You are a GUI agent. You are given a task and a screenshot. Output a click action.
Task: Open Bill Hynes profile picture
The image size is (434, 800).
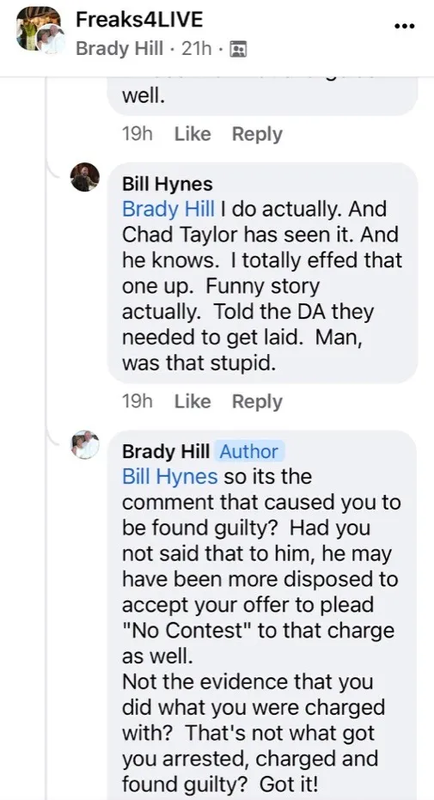pos(85,177)
